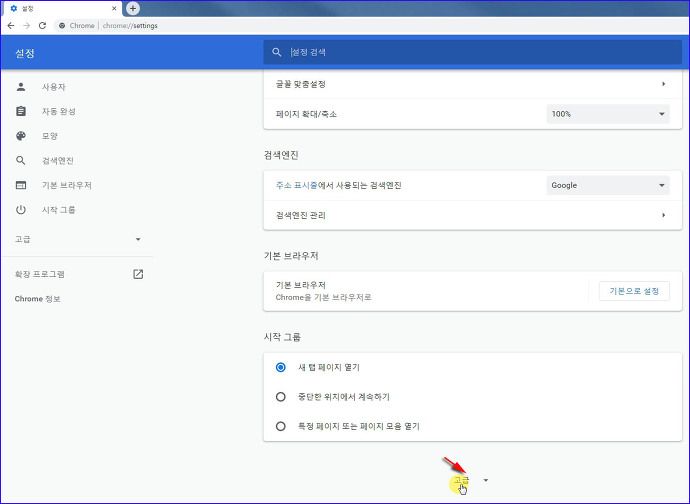The height and width of the screenshot is (504, 690).
Task: Click the 주소 표시줄 link
Action: click(x=296, y=185)
